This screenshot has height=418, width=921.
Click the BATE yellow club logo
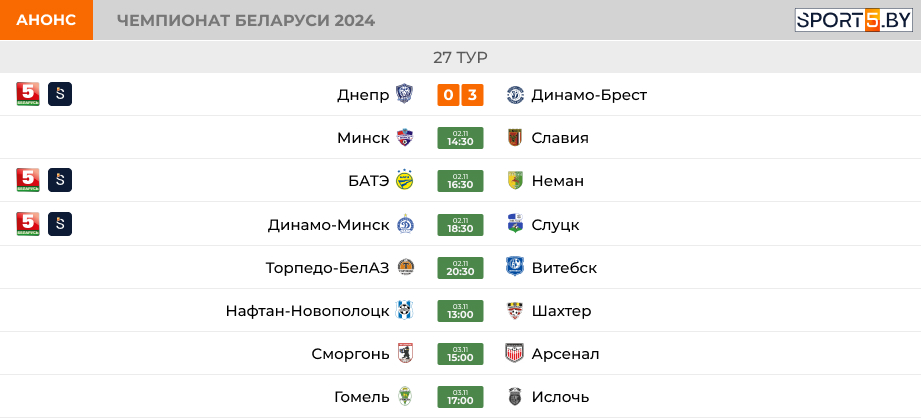click(x=404, y=181)
